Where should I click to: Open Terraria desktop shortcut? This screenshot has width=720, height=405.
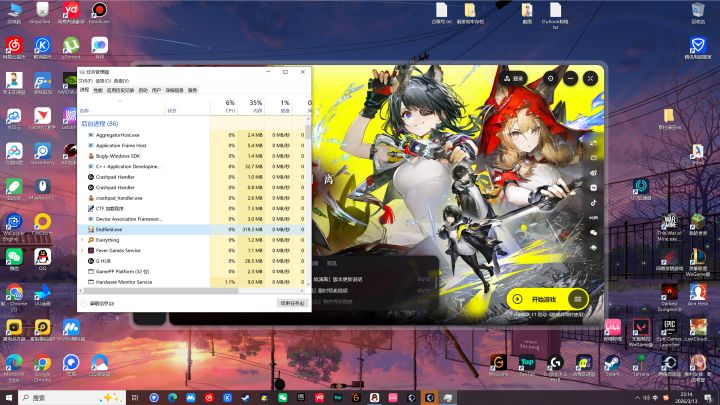click(x=641, y=366)
